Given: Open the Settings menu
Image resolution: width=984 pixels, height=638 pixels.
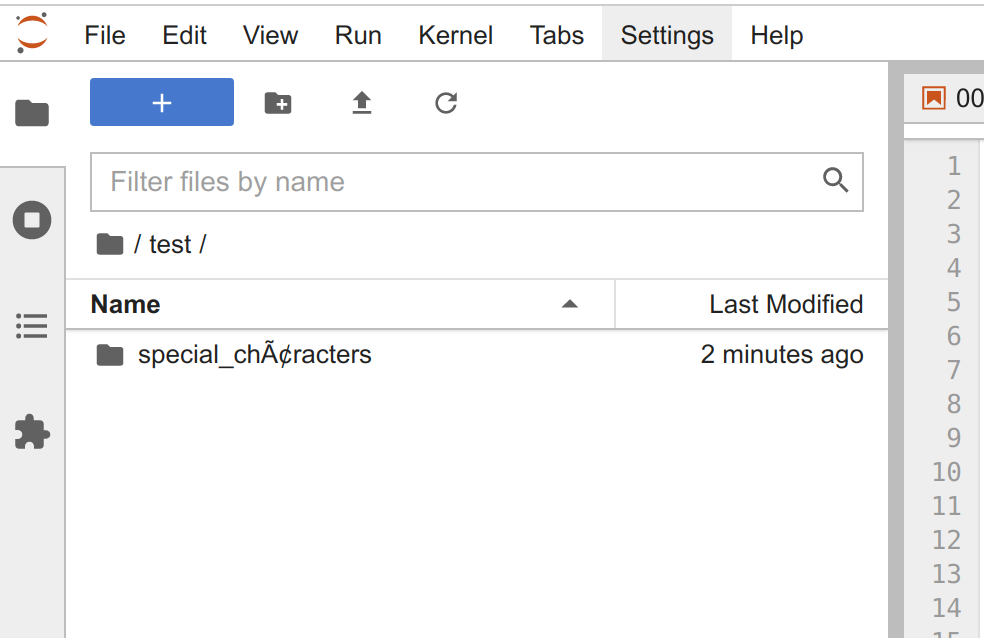Looking at the screenshot, I should tap(666, 34).
